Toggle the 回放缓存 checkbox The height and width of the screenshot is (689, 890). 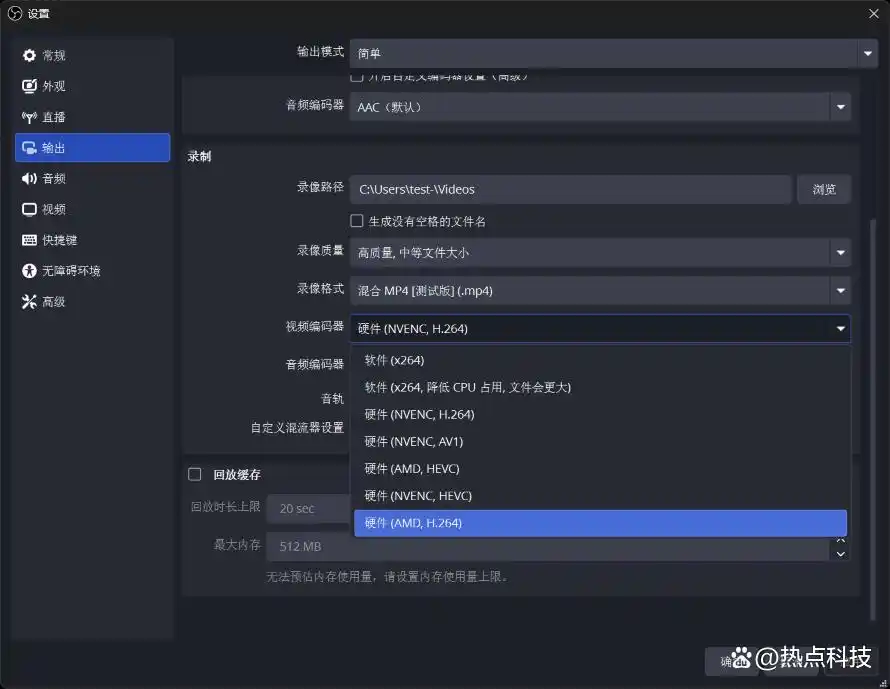194,474
